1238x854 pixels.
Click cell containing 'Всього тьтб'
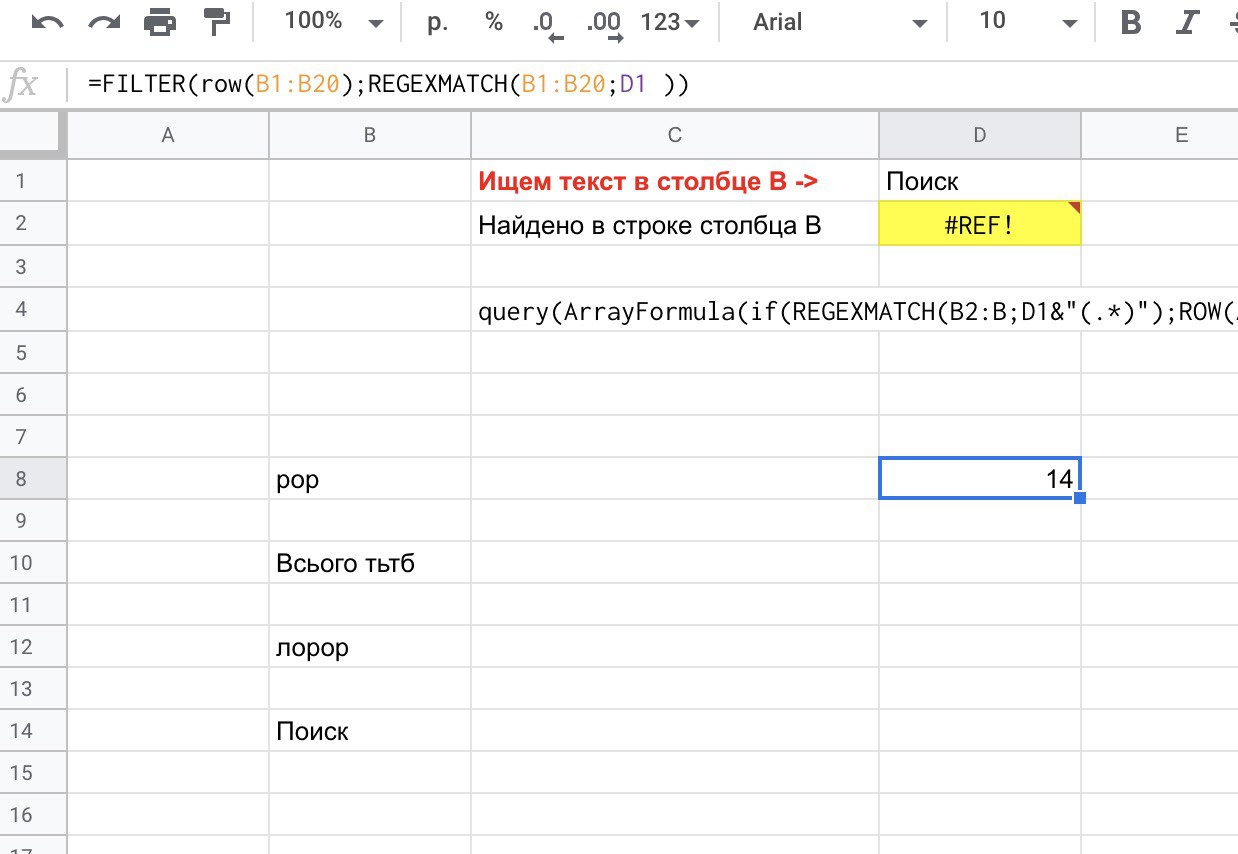coord(369,563)
